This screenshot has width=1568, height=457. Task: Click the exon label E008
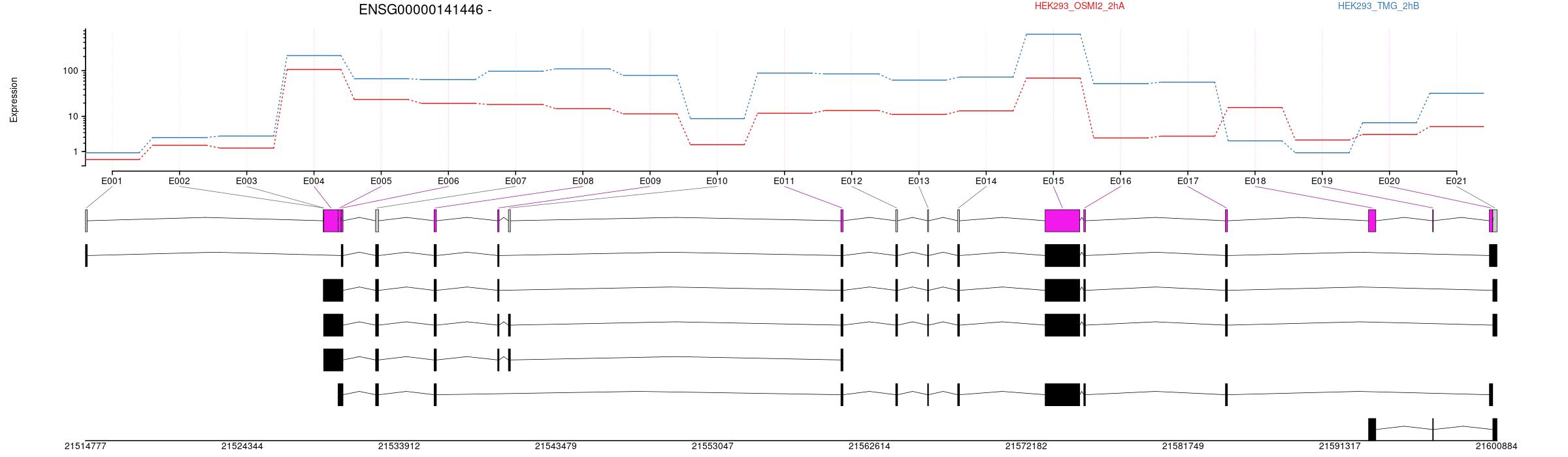[x=583, y=181]
